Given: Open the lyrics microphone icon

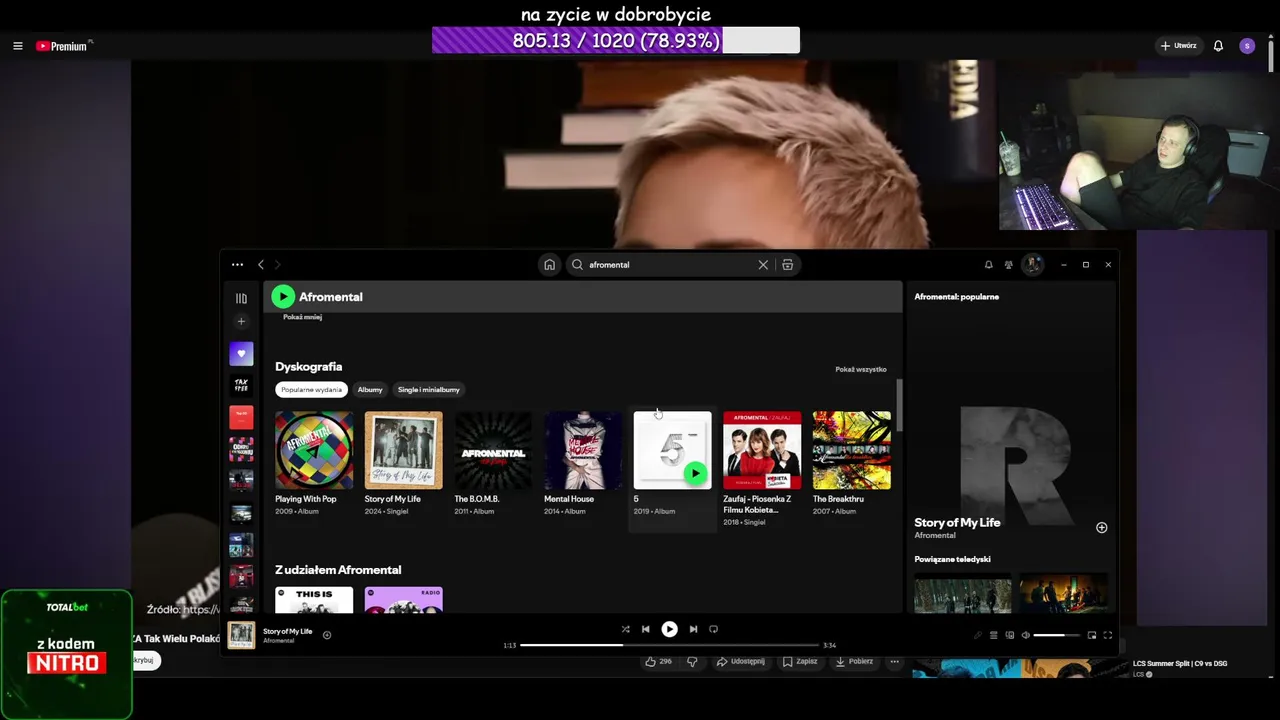Looking at the screenshot, I should 978,635.
